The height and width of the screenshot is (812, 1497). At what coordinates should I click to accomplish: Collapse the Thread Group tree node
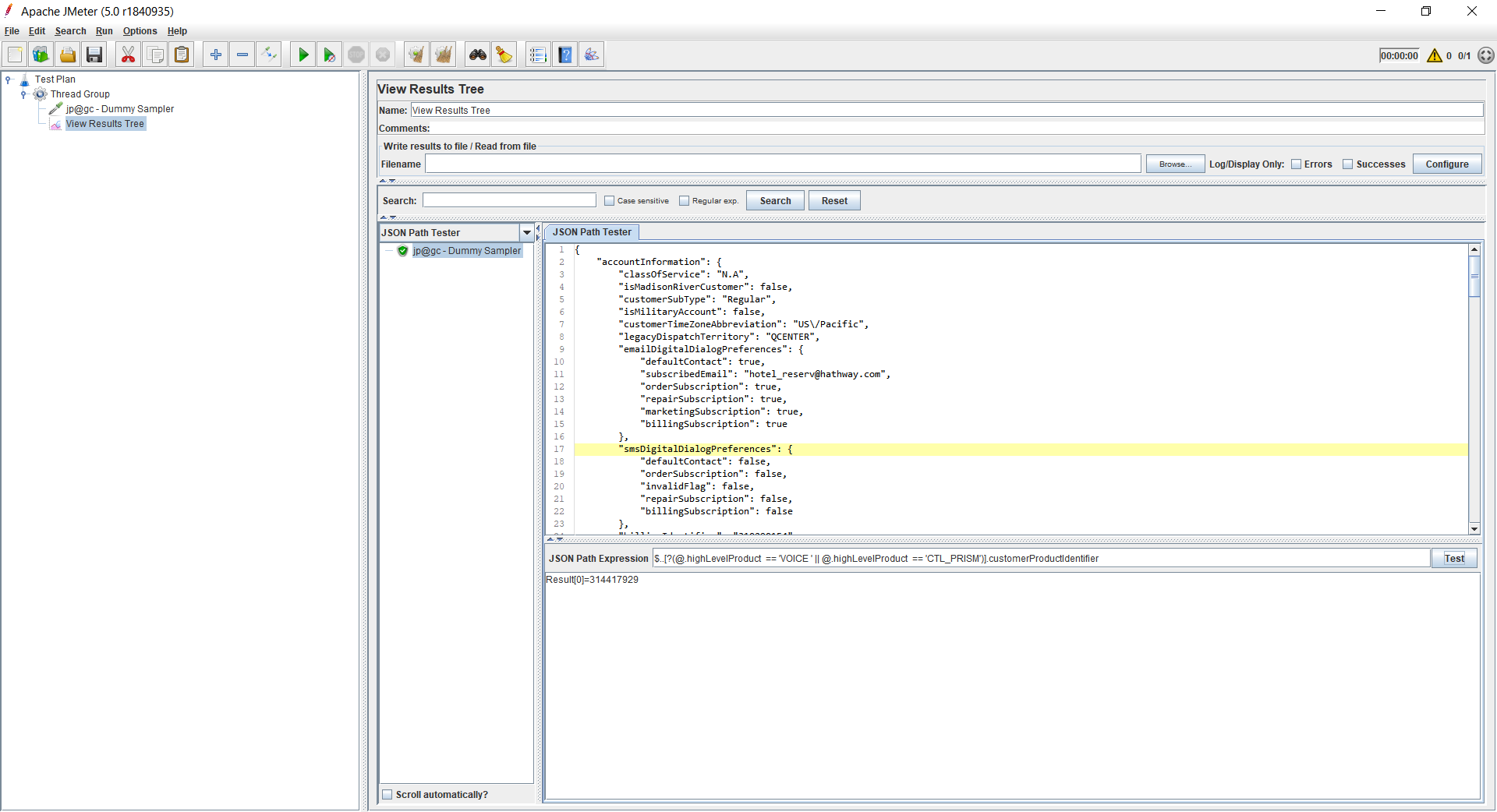point(24,94)
